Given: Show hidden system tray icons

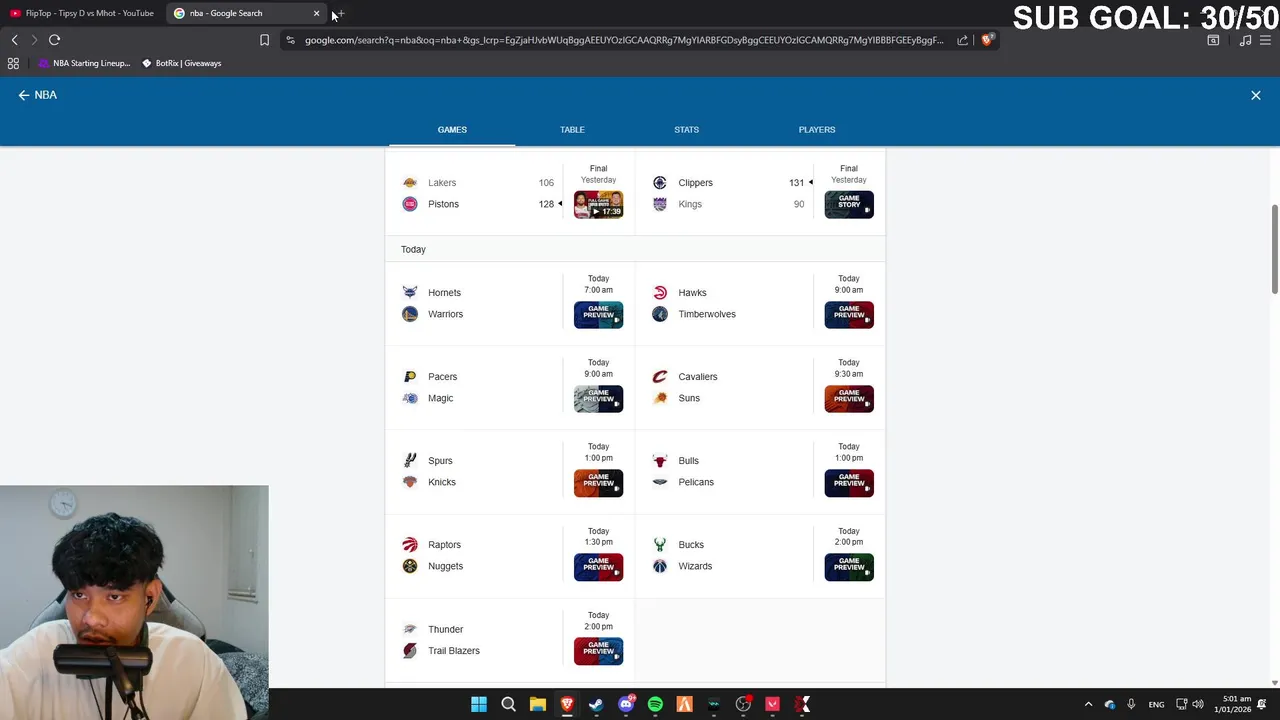Looking at the screenshot, I should pyautogui.click(x=1088, y=705).
